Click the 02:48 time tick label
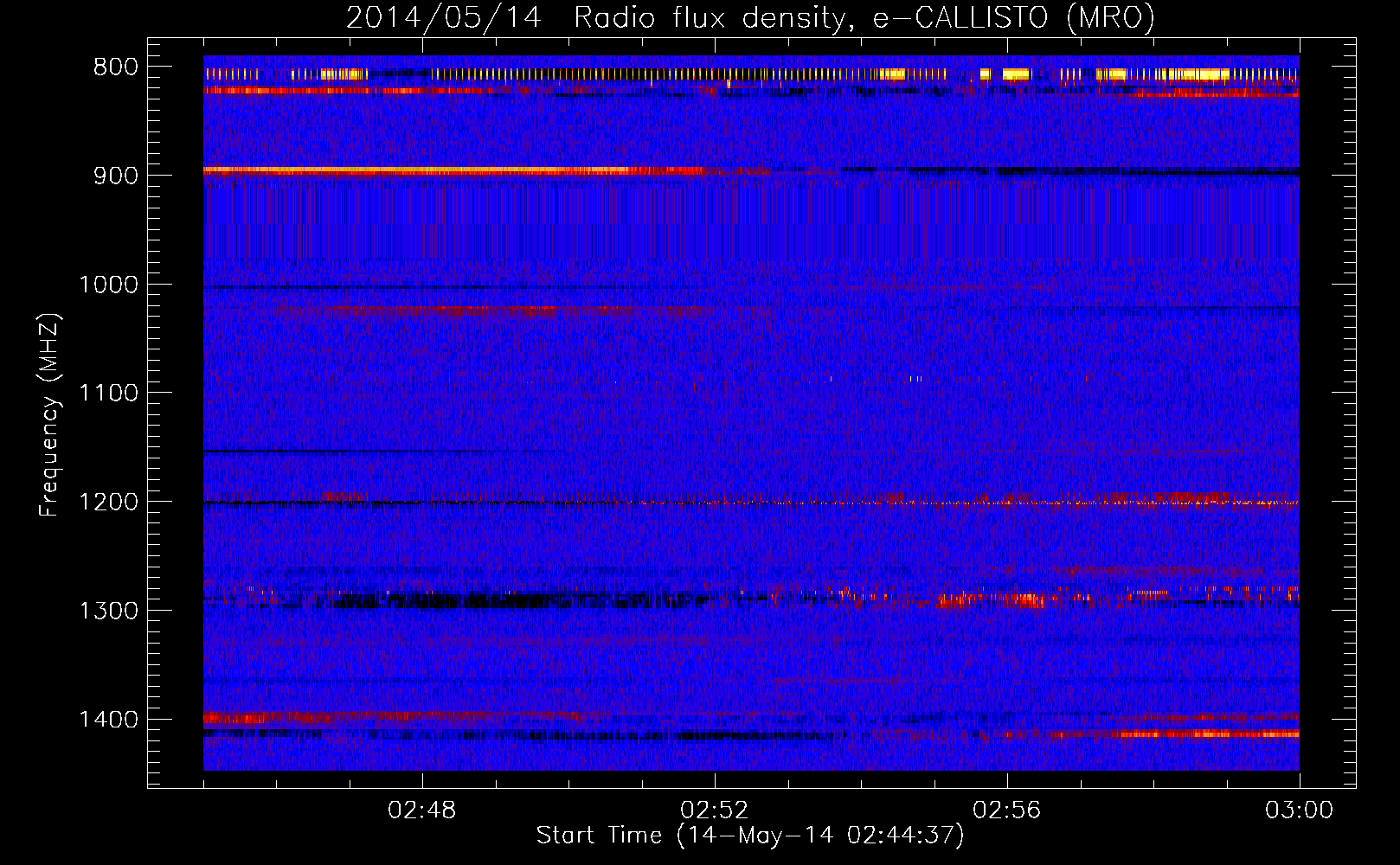The image size is (1400, 865). coord(422,811)
